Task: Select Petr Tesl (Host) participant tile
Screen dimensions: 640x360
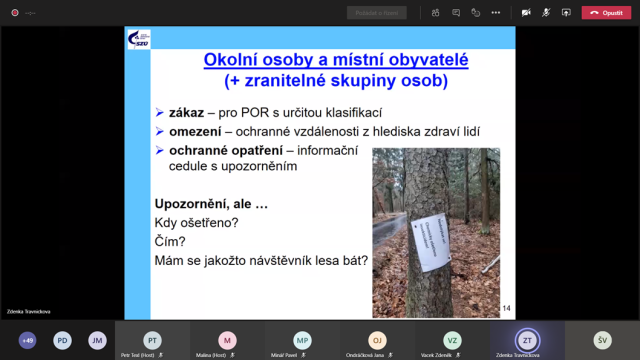Action: [x=152, y=340]
